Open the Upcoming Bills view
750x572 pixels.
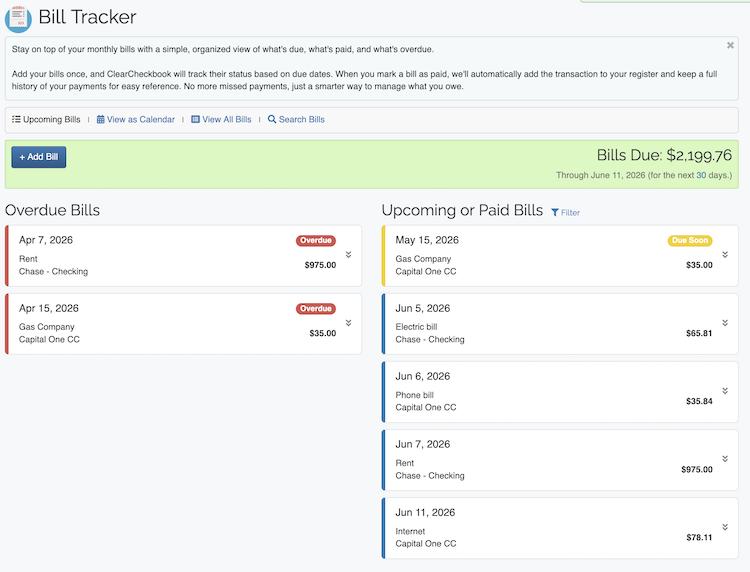coord(46,120)
